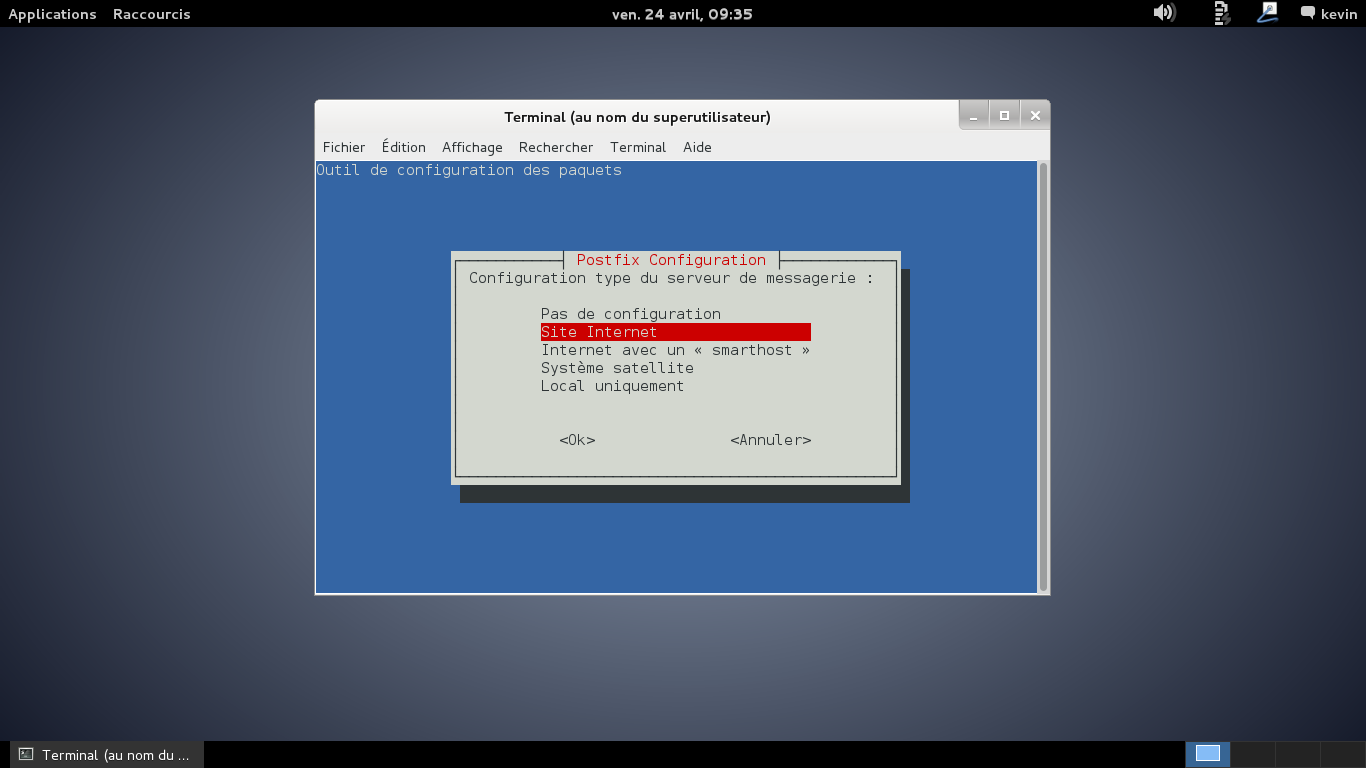Open the chat status icon beside kevin
This screenshot has width=1366, height=768.
tap(1308, 13)
